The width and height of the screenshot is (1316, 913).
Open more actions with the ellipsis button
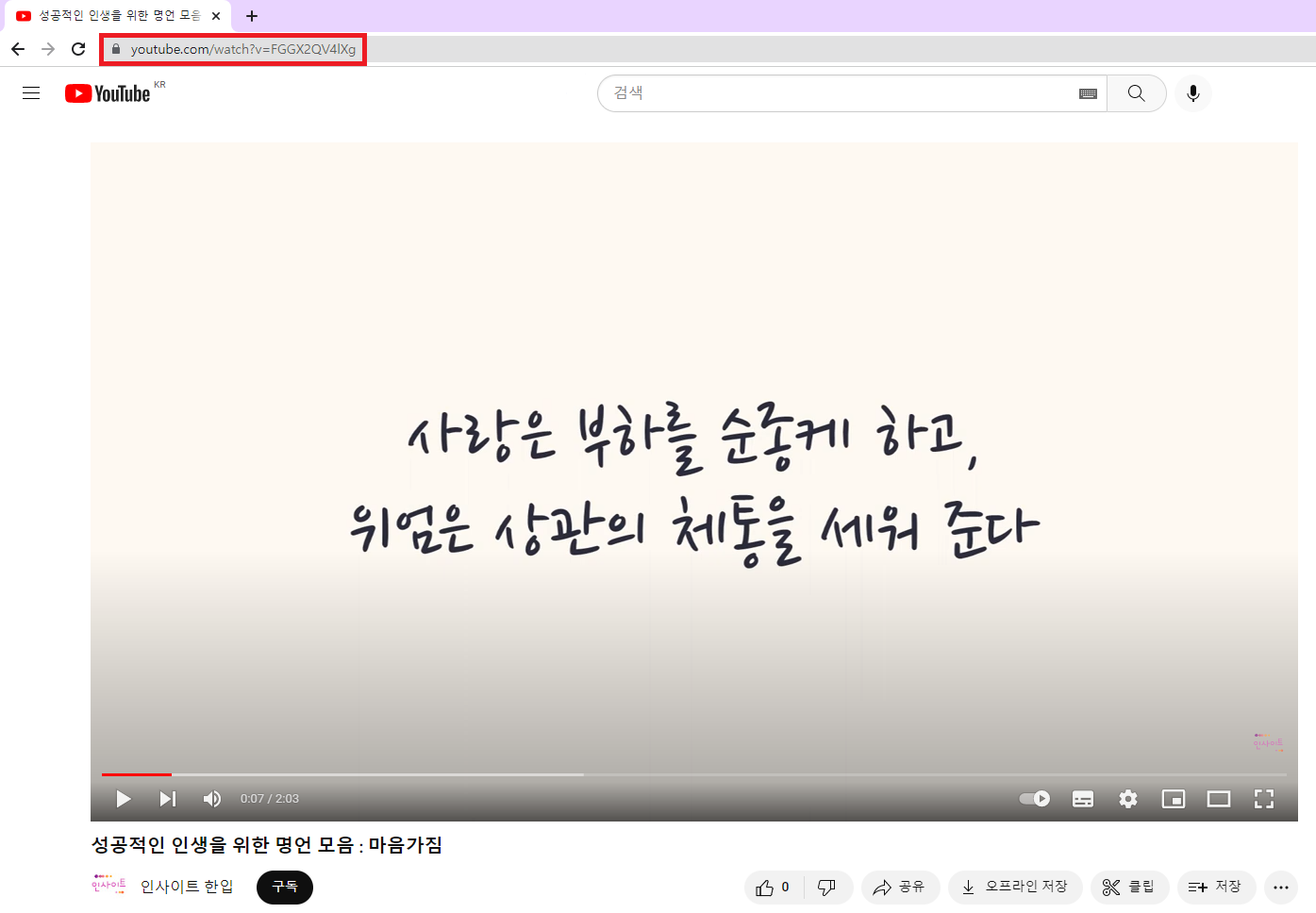[1281, 887]
